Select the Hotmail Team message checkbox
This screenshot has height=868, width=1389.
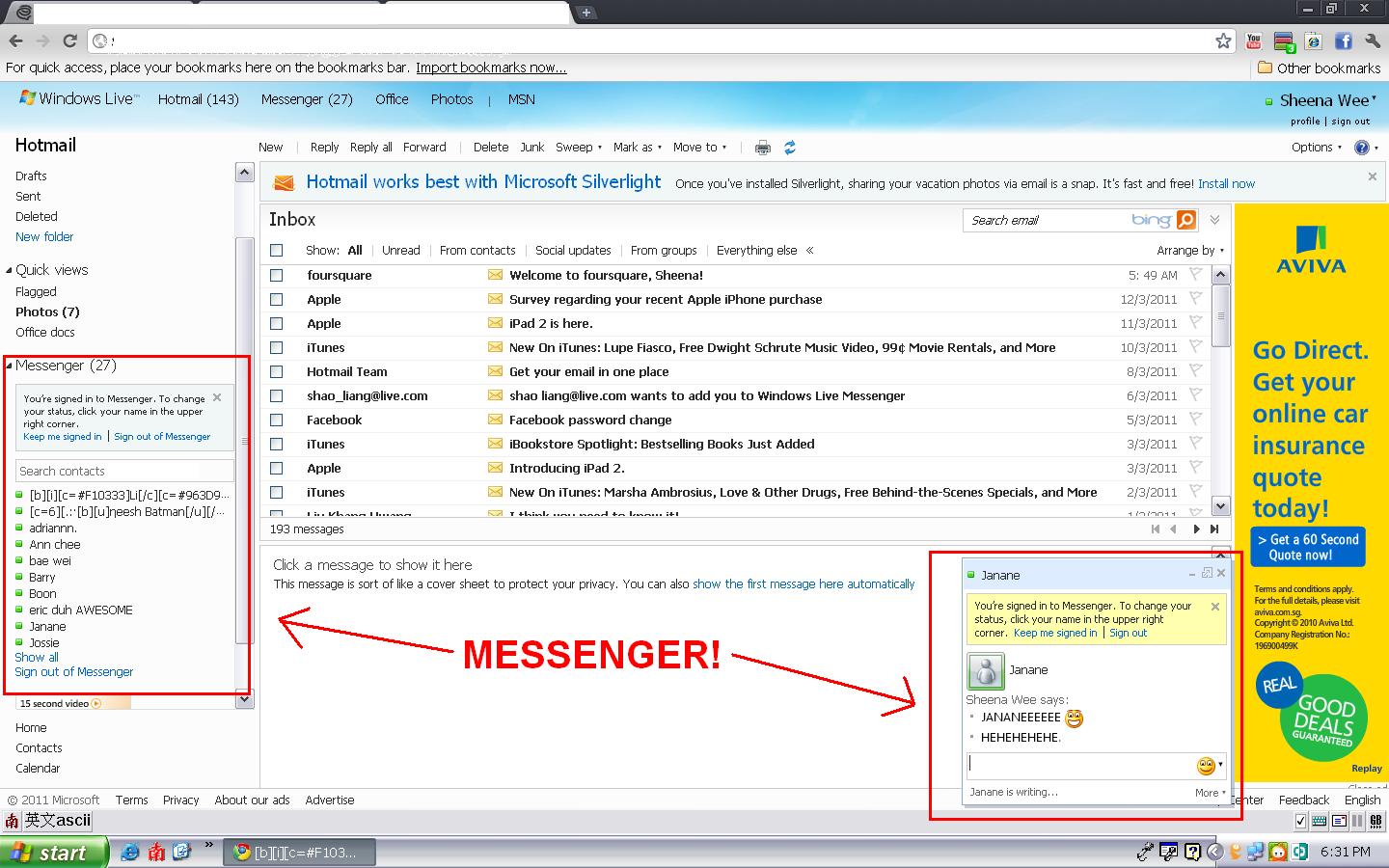[x=277, y=371]
